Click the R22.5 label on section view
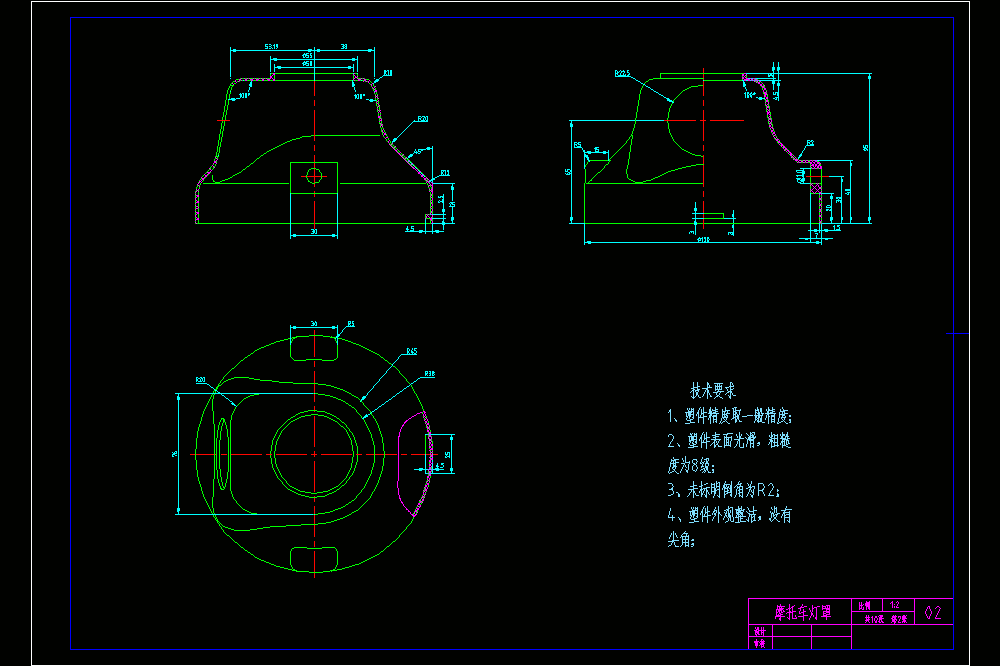1000x666 pixels. coord(622,73)
